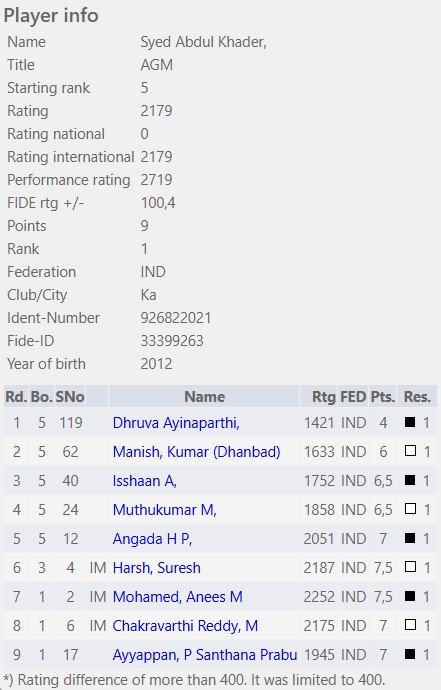441x690 pixels.
Task: Open Mohamed, Anees M profile link
Action: (177, 597)
